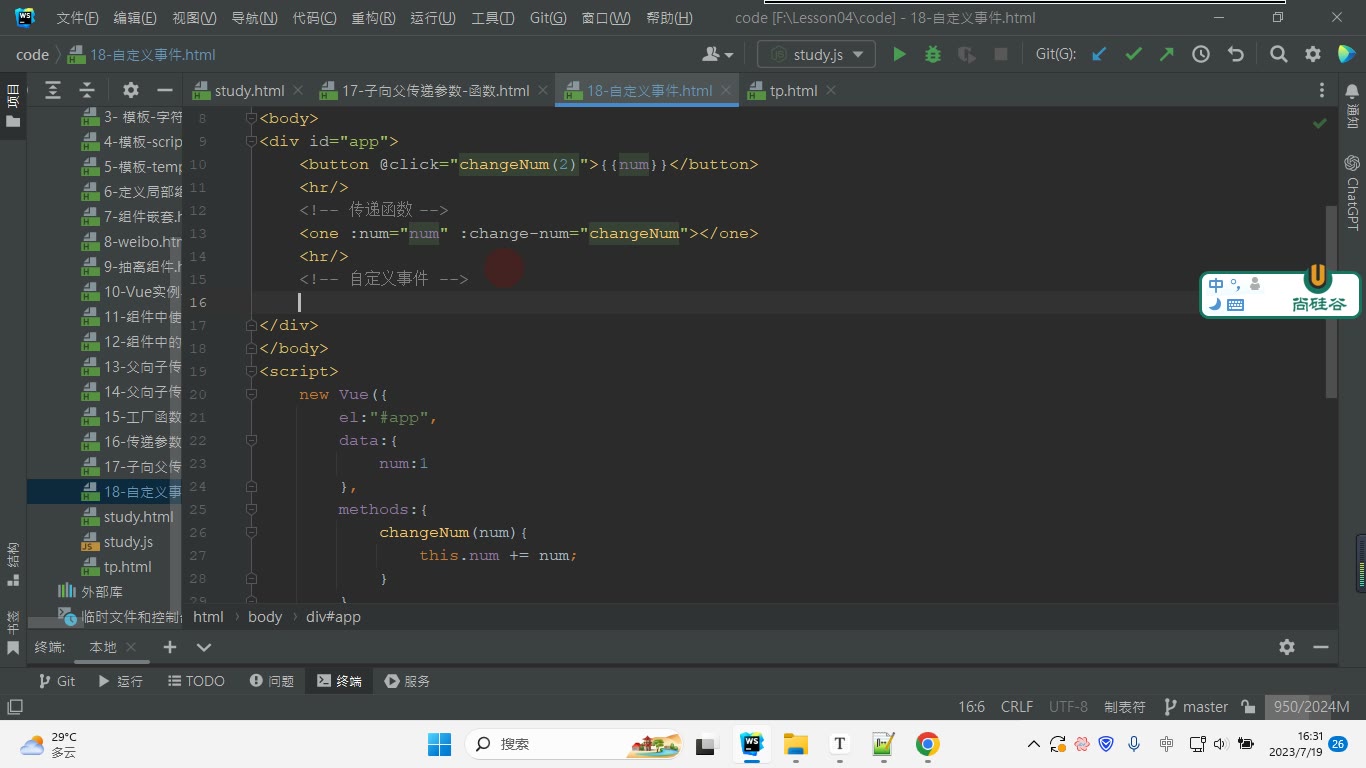Show Git history clock icon
The height and width of the screenshot is (768, 1366).
[1201, 54]
